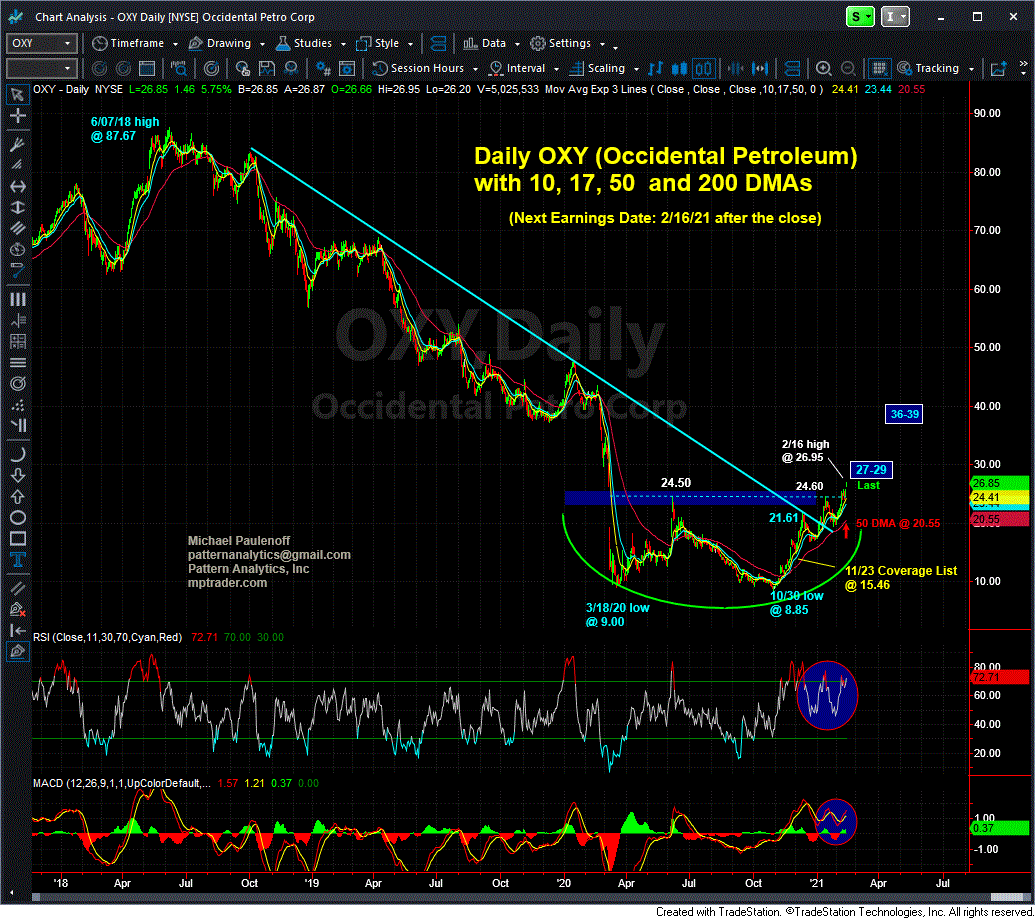Click the mptrader.com text on chart
This screenshot has height=918, width=1035.
point(227,583)
